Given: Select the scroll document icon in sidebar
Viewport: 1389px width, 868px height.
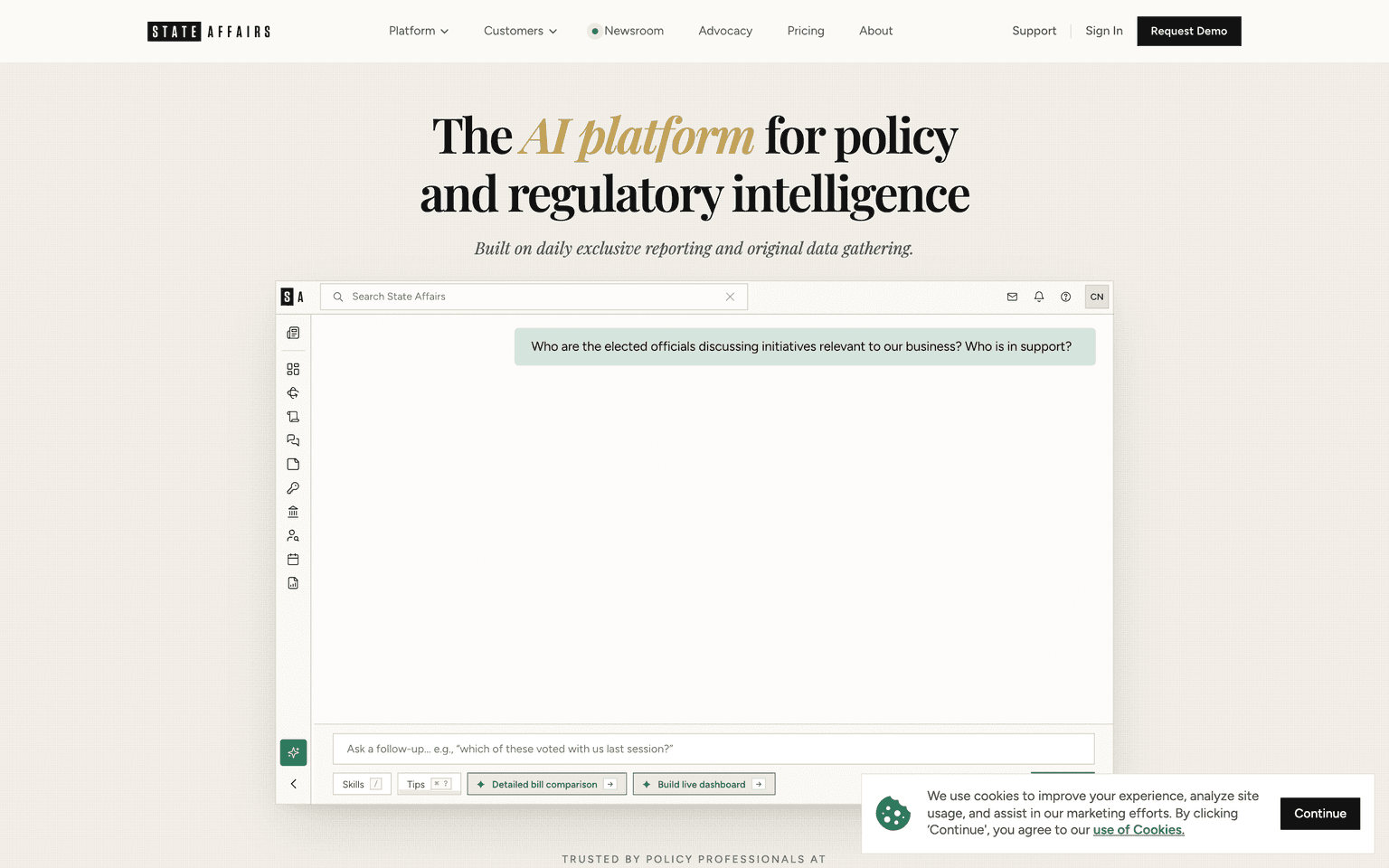Looking at the screenshot, I should tap(293, 417).
